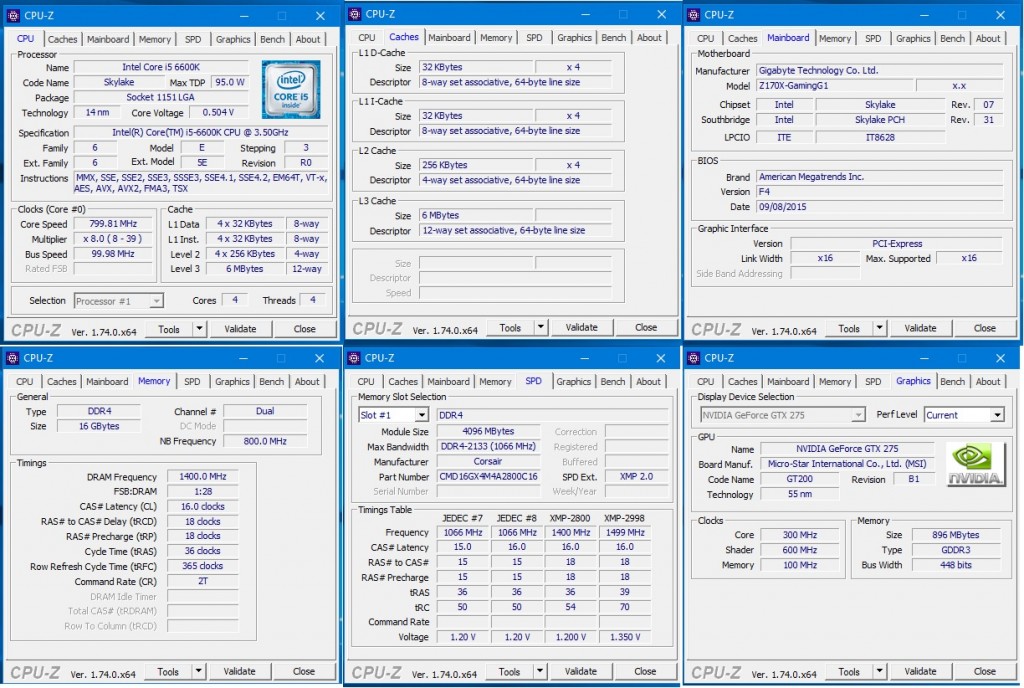Switch to the About tab in the Mainboard window
1024x688 pixels.
point(988,38)
